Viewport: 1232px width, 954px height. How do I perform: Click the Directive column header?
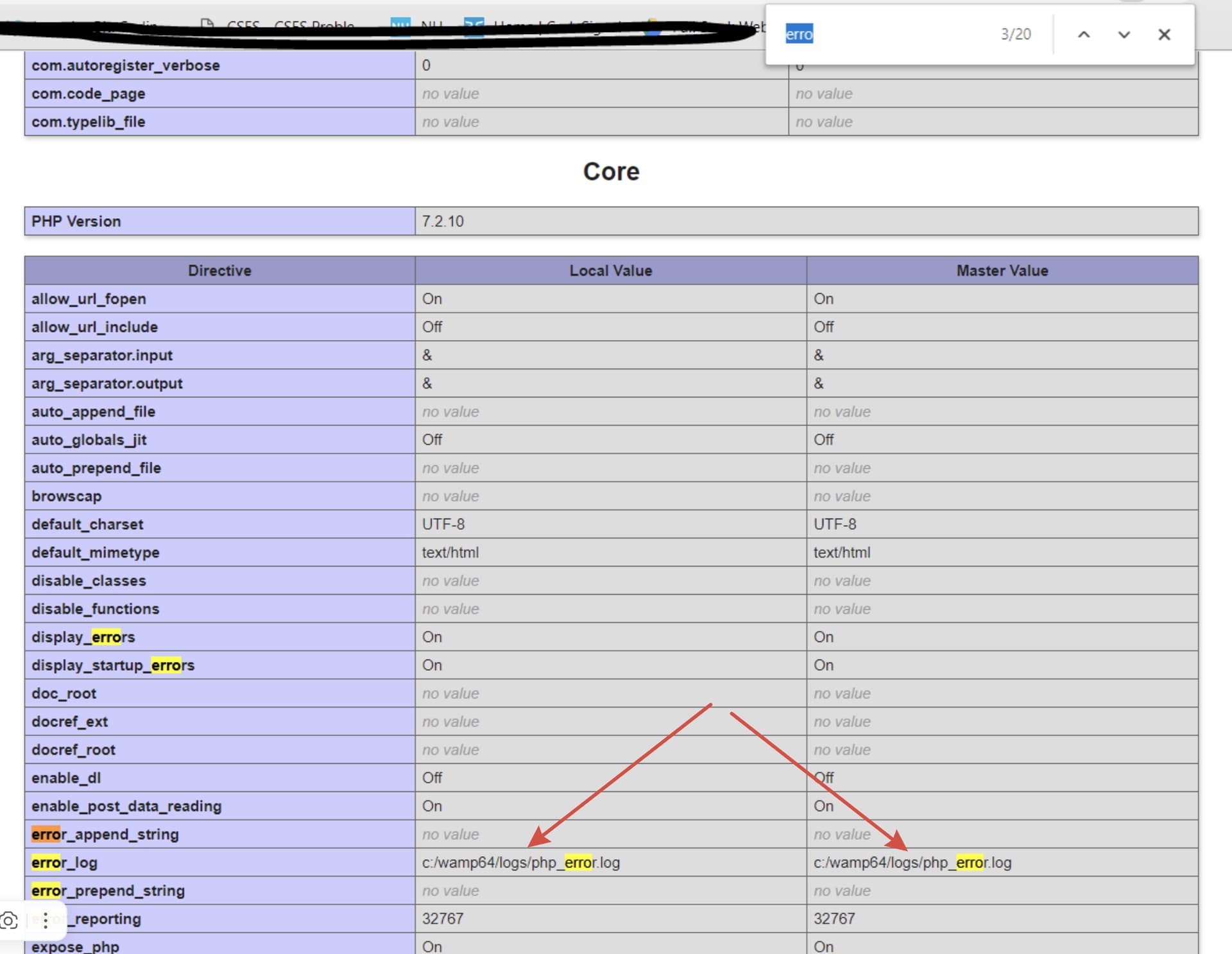(x=219, y=271)
